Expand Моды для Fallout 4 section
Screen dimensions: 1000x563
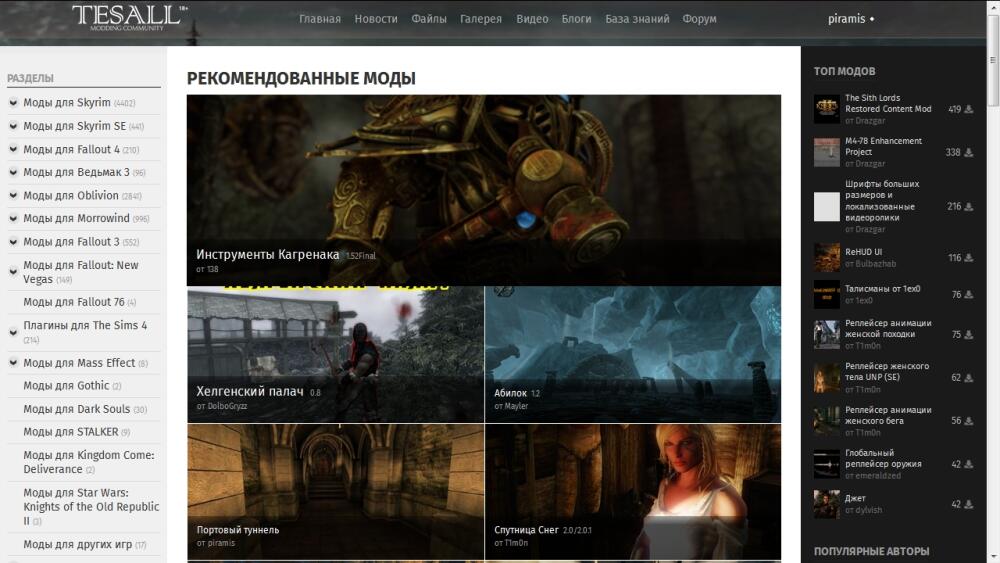click(x=13, y=149)
